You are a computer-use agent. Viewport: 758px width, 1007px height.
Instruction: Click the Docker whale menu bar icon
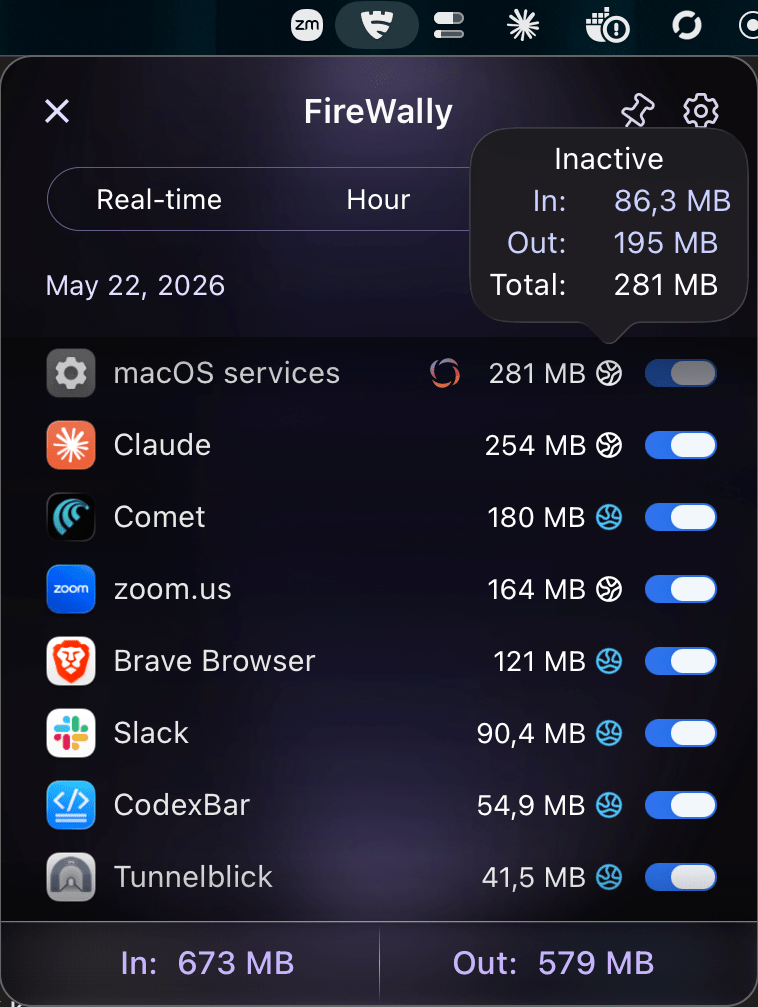[607, 26]
